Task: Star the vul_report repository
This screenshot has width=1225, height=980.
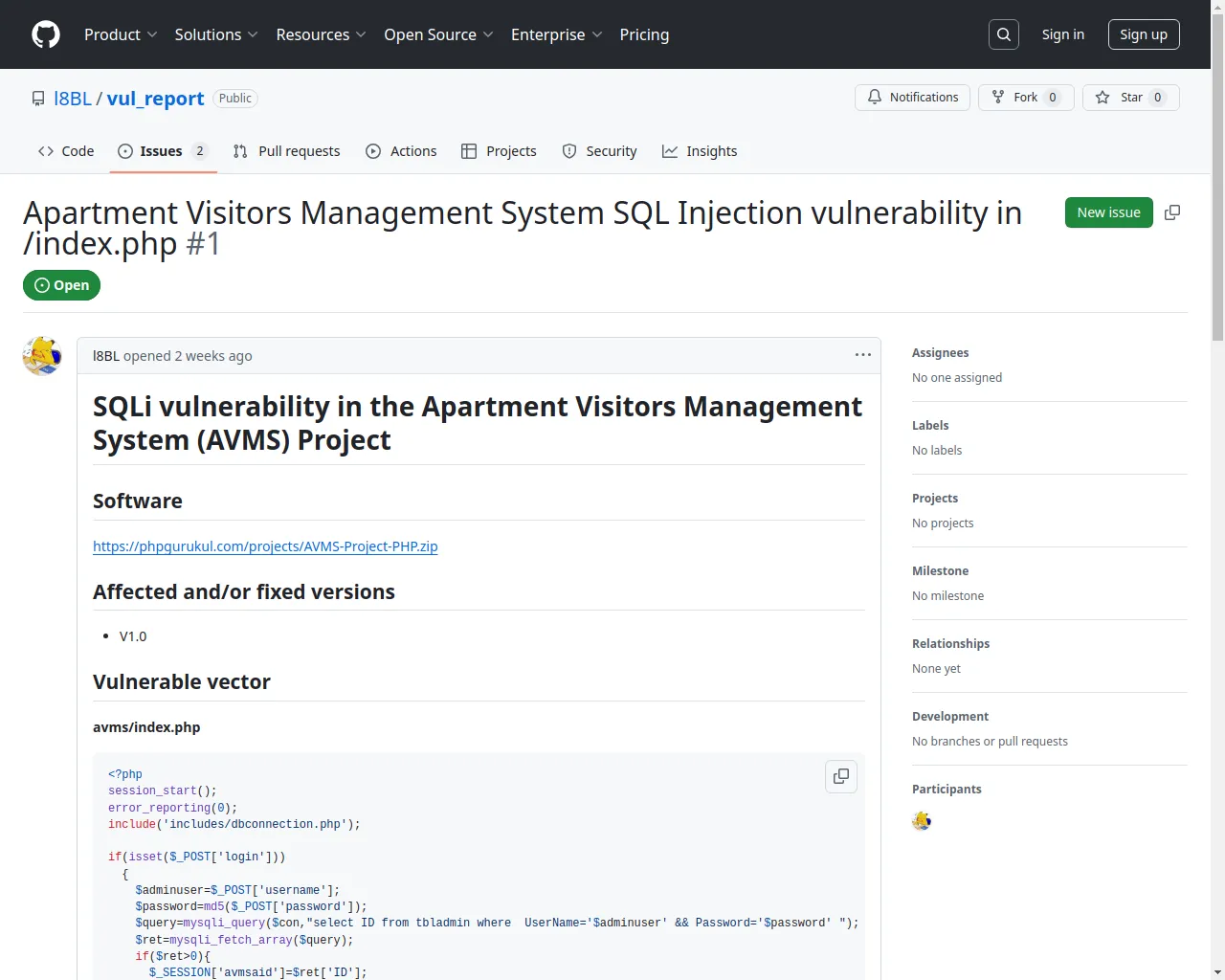Action: (1131, 98)
